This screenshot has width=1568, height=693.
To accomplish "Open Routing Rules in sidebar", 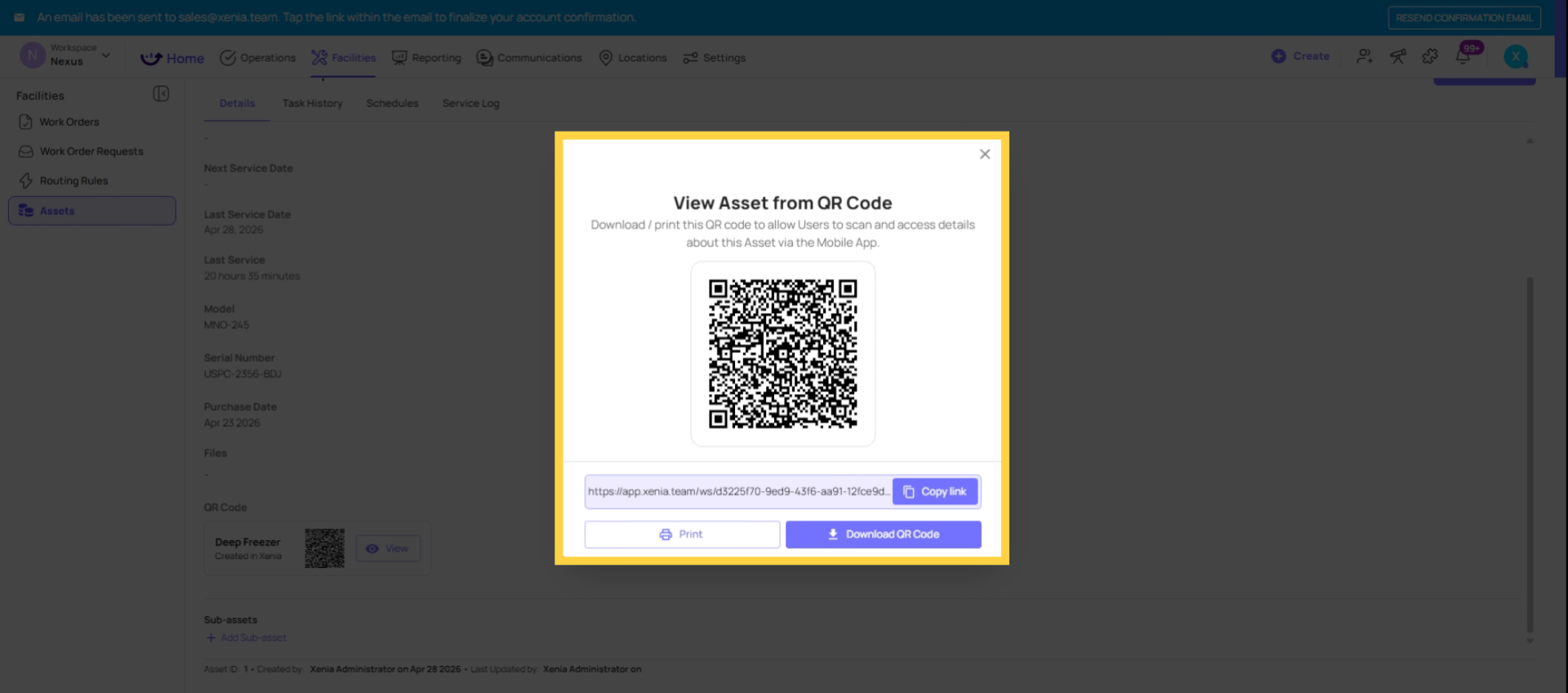I will [73, 181].
